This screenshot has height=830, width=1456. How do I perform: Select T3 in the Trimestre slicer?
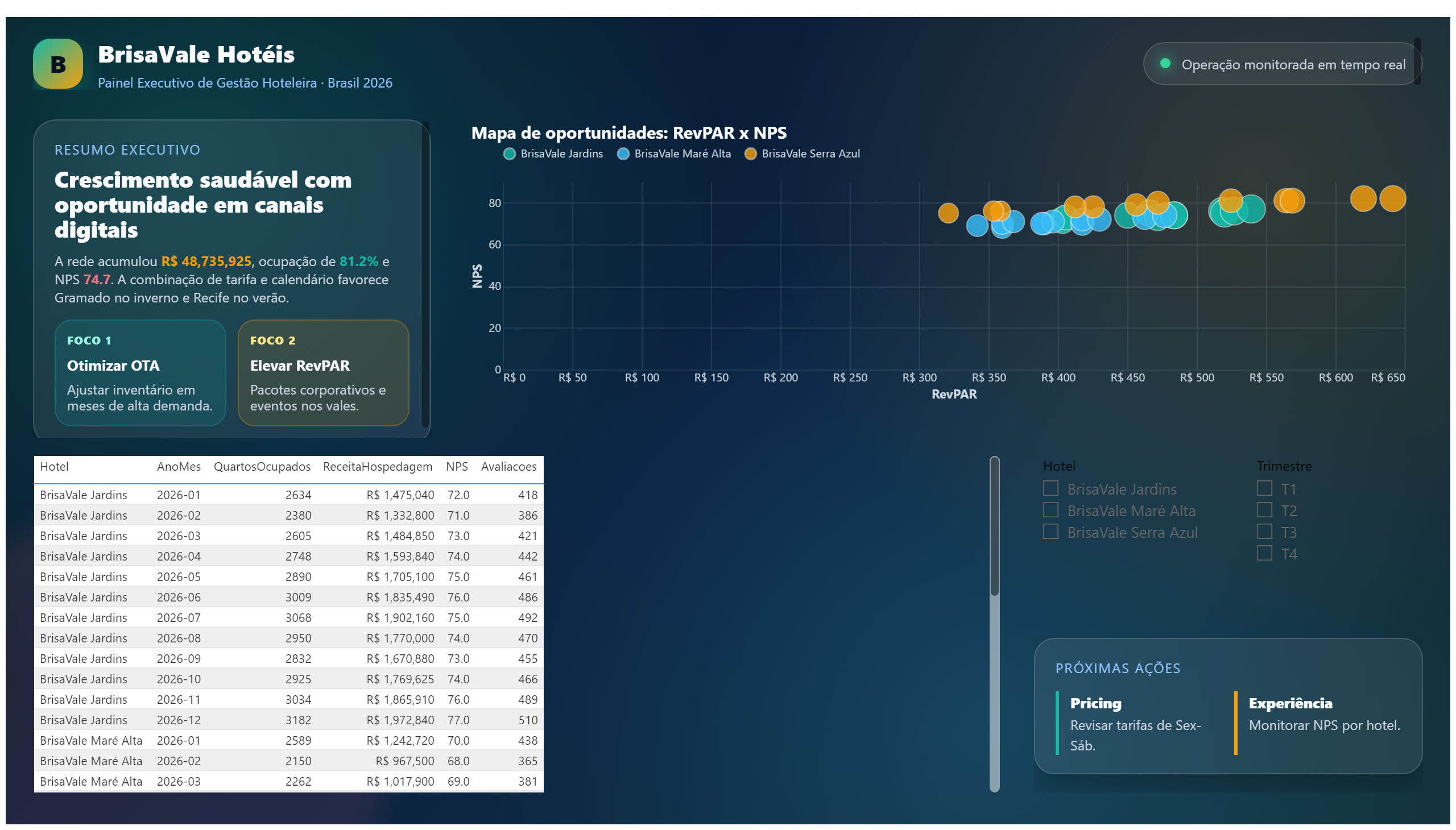(x=1264, y=532)
